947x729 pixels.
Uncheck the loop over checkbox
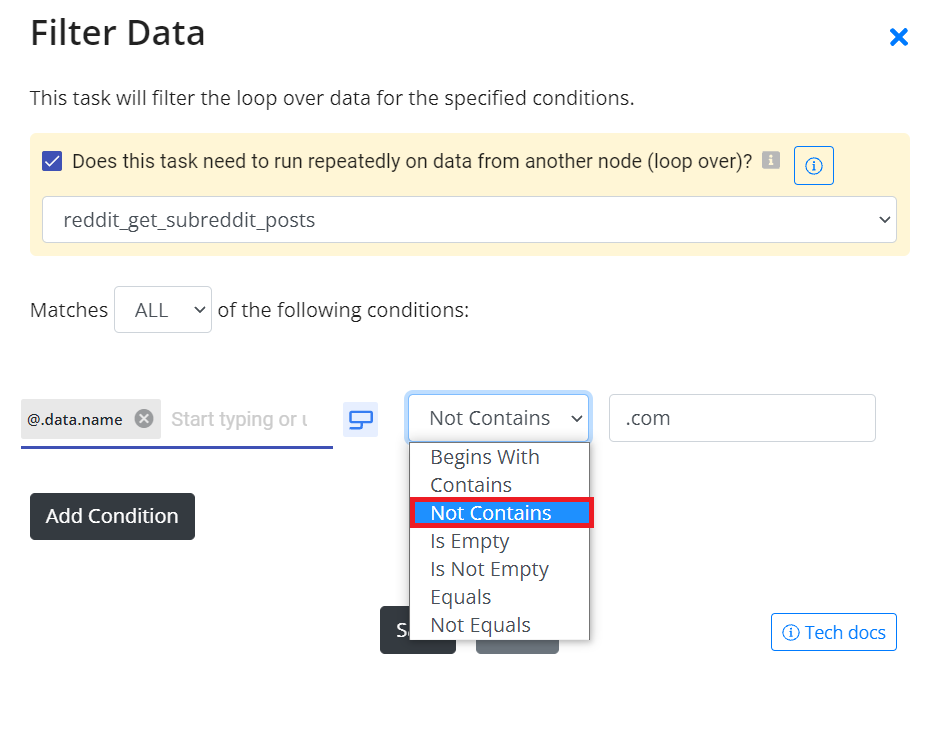[x=52, y=161]
